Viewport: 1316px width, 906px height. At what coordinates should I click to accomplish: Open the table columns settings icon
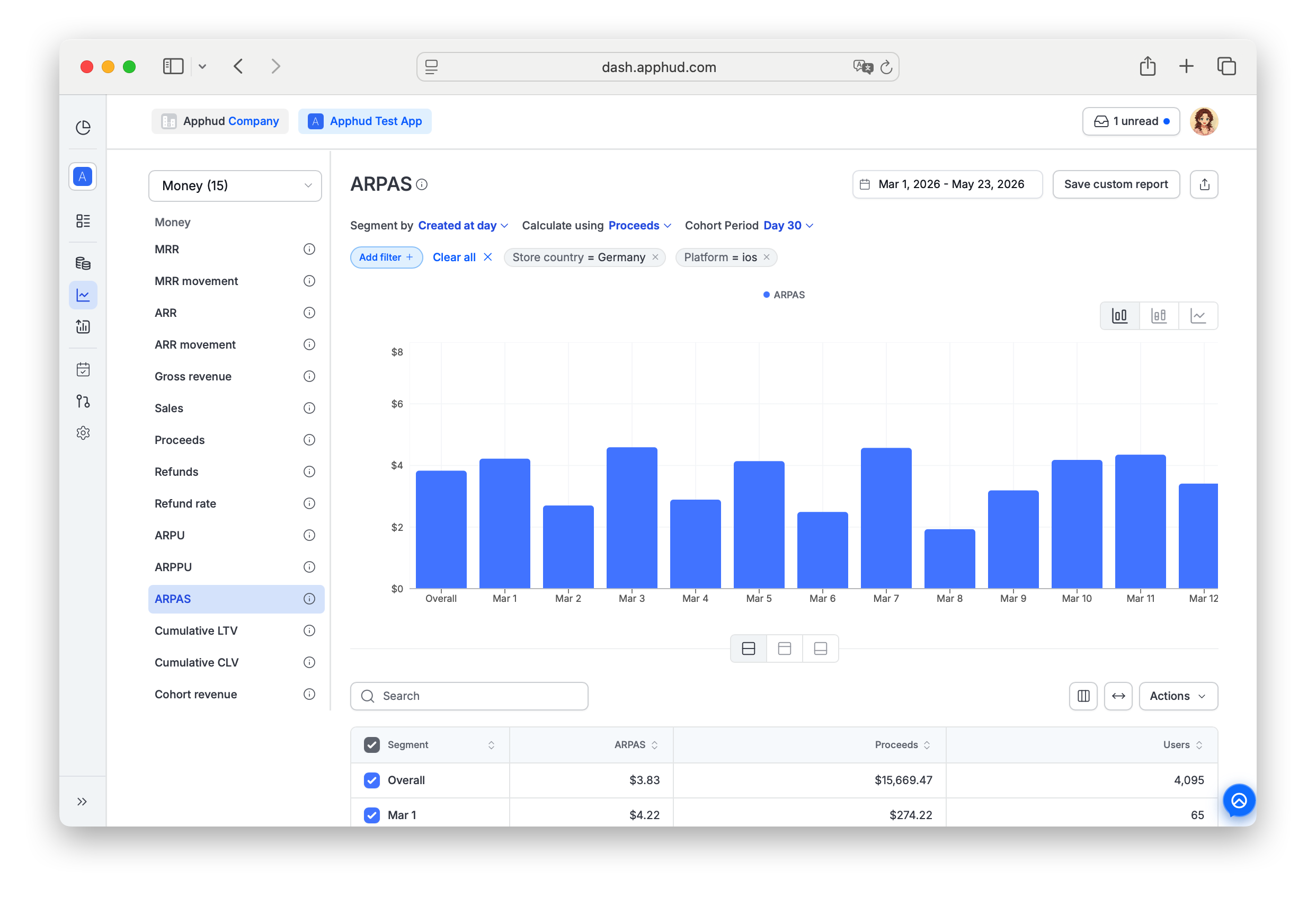1083,697
